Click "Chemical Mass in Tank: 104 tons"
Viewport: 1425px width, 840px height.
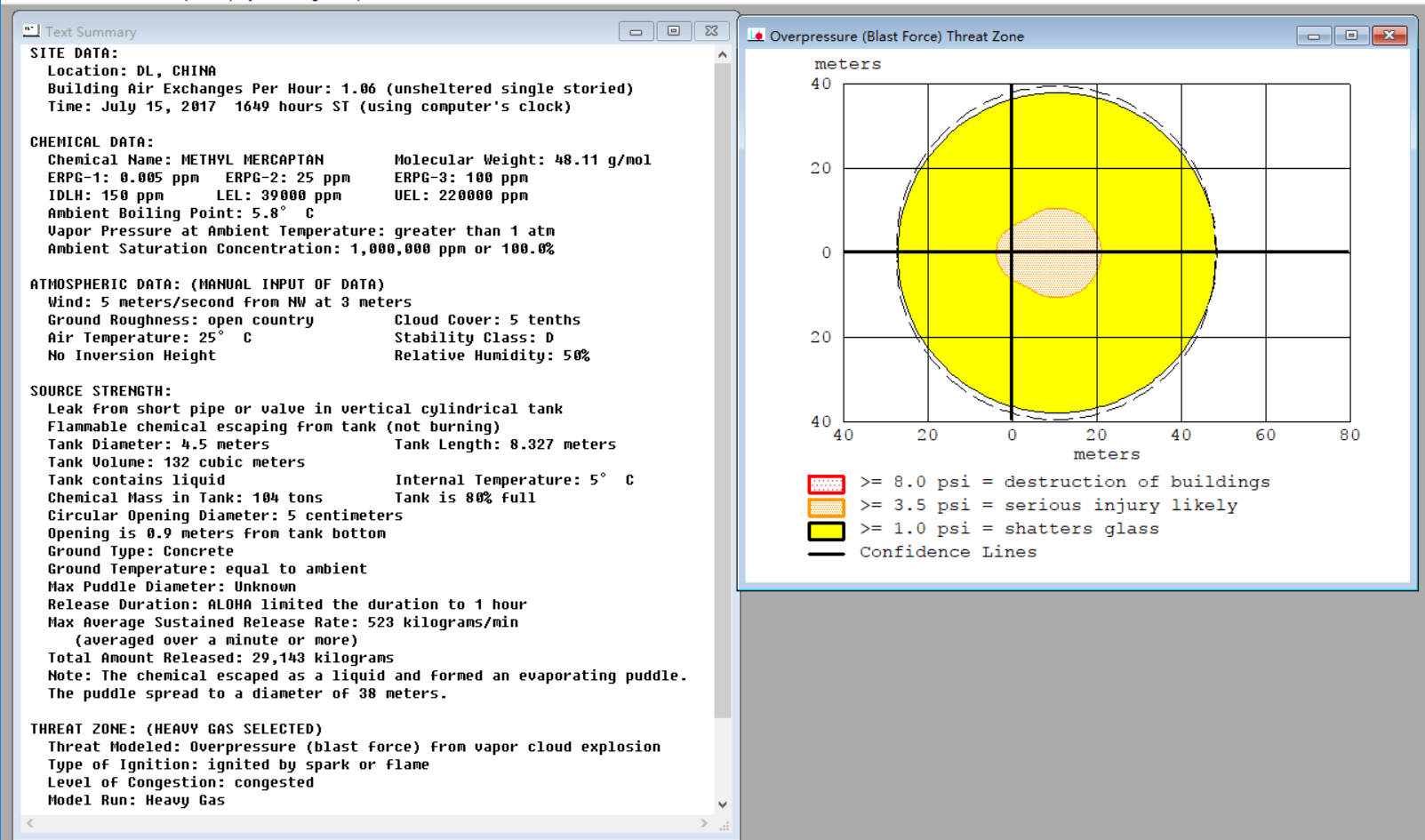point(185,498)
